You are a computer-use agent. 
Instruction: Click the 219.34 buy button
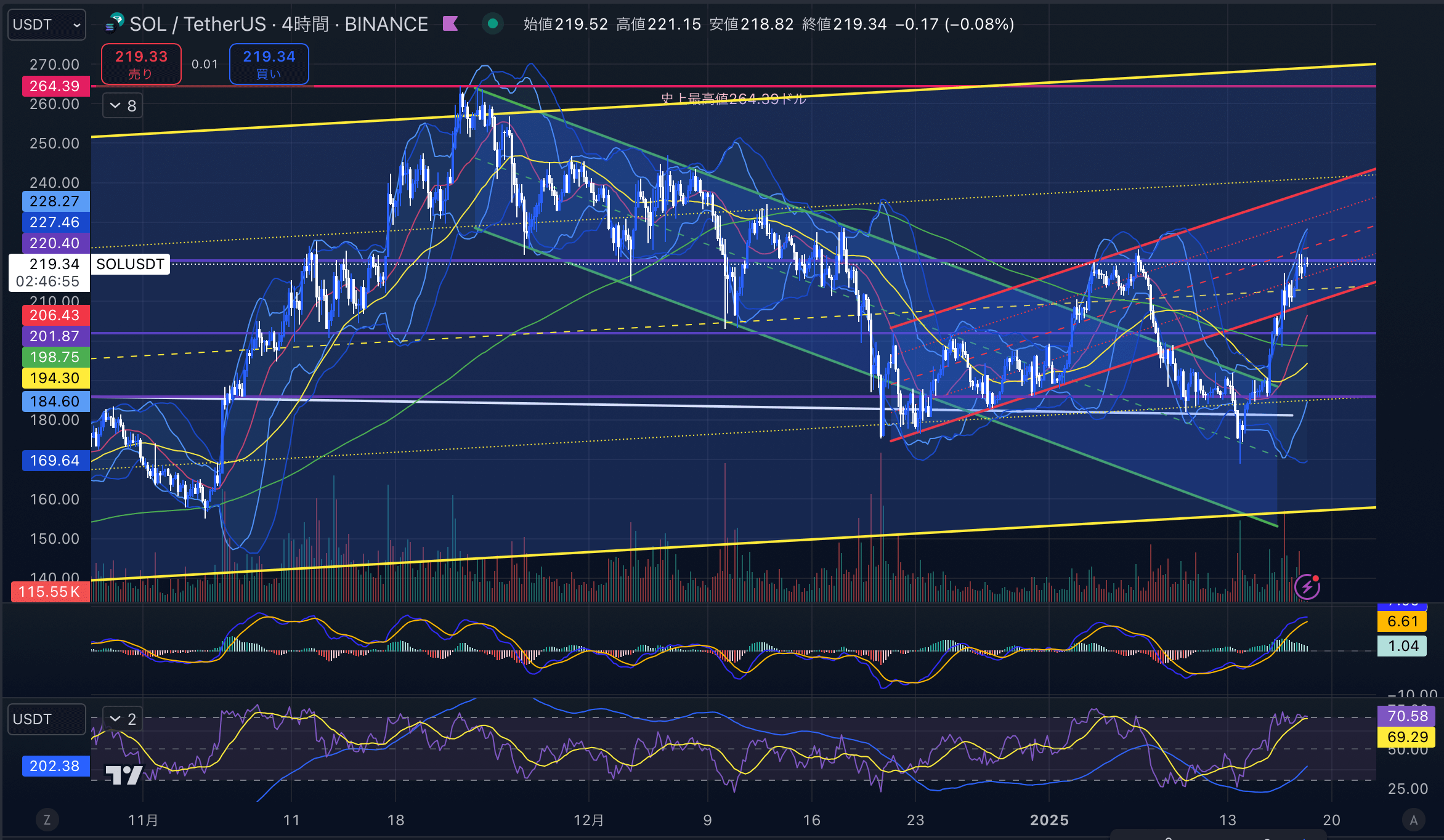click(x=269, y=64)
